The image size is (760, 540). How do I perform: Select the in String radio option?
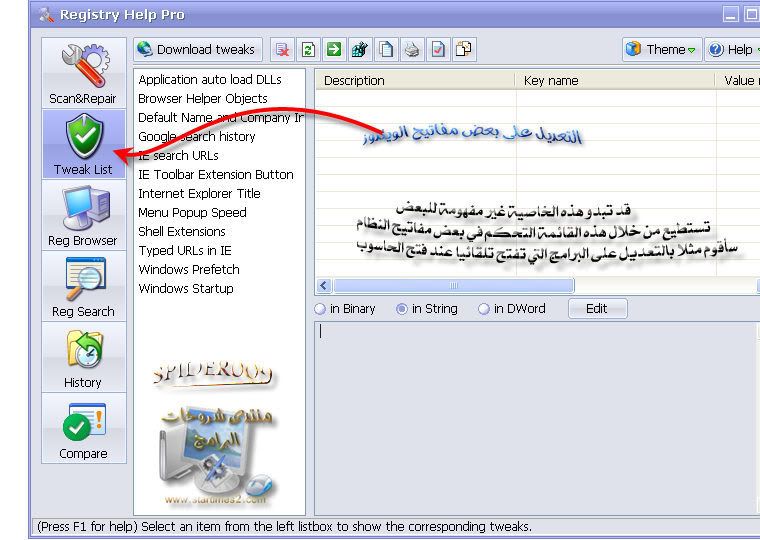click(x=427, y=309)
